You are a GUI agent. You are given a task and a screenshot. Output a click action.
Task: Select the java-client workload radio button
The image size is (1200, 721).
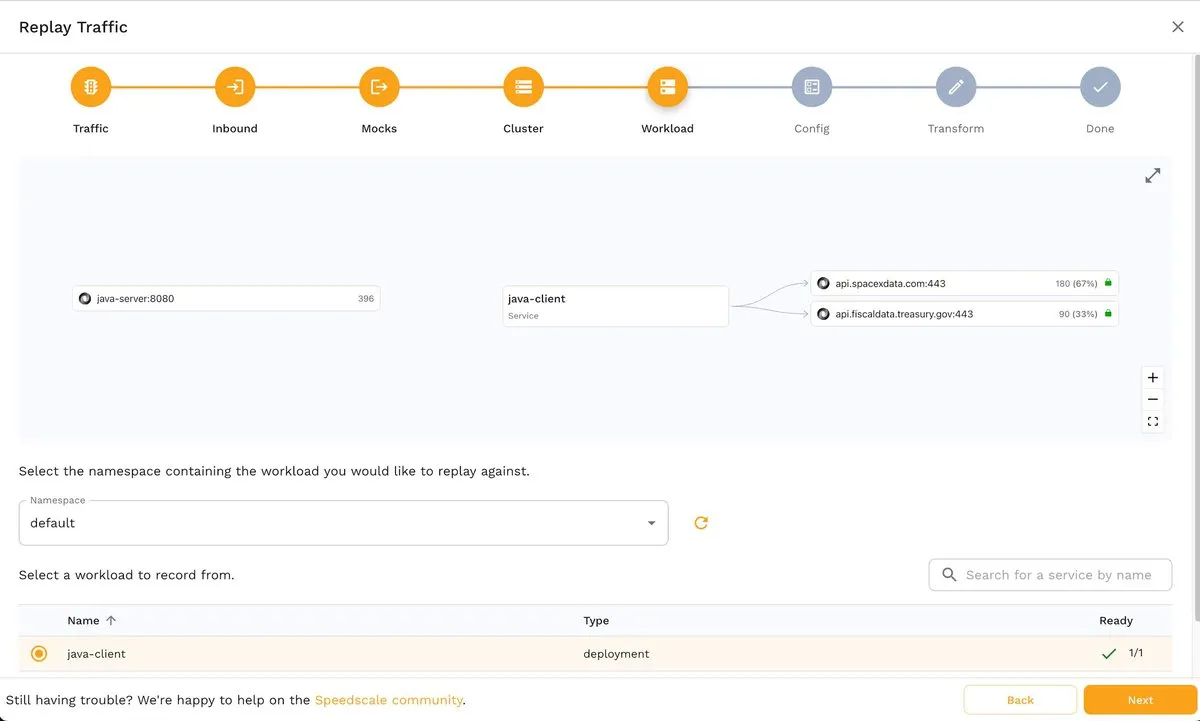point(39,654)
